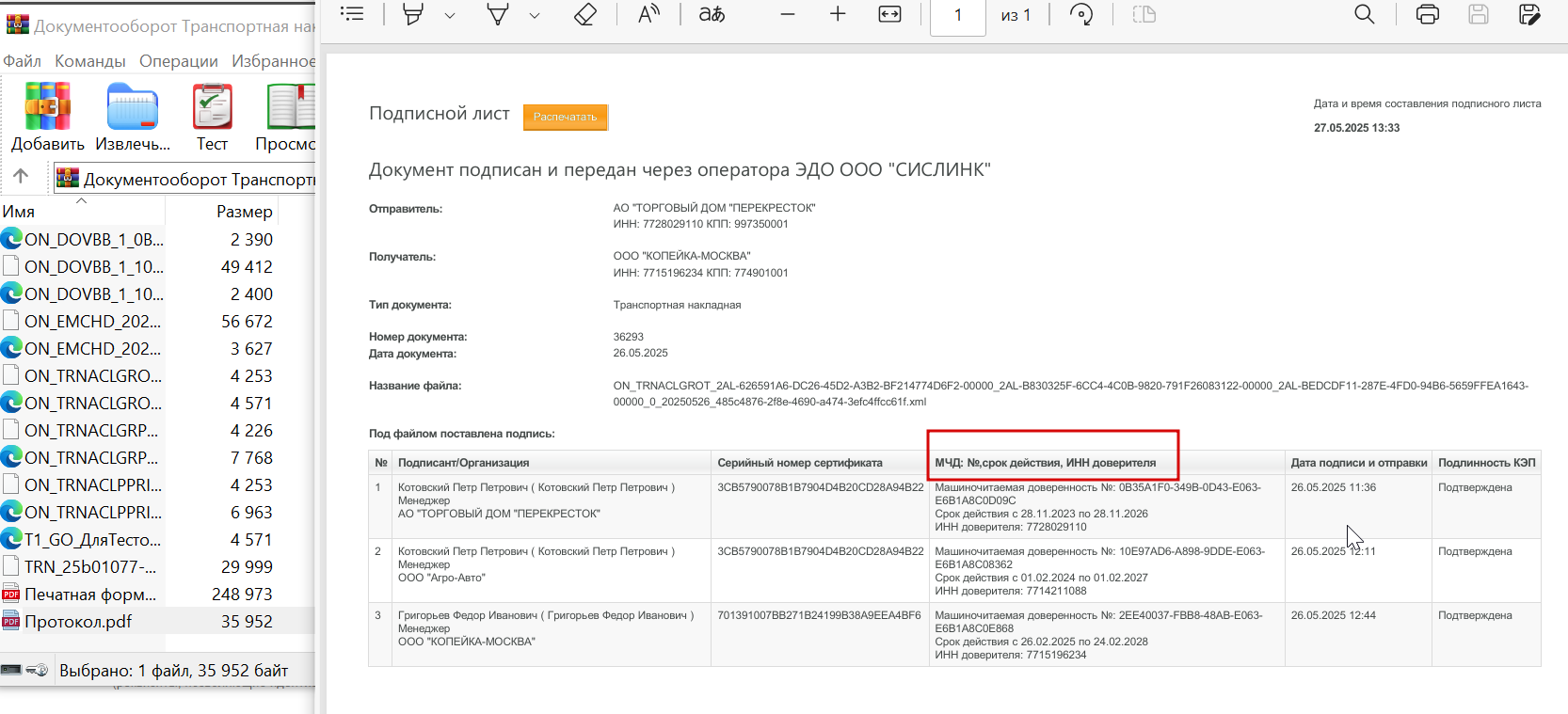Click the Fit to width icon

(x=889, y=14)
